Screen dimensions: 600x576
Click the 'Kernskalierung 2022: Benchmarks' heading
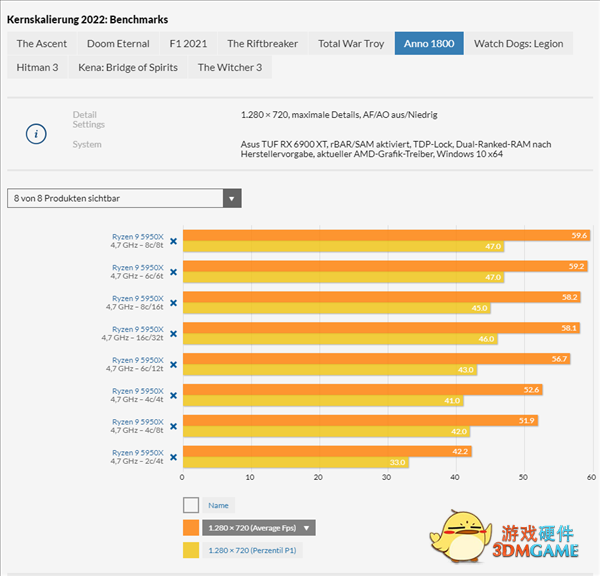88,20
